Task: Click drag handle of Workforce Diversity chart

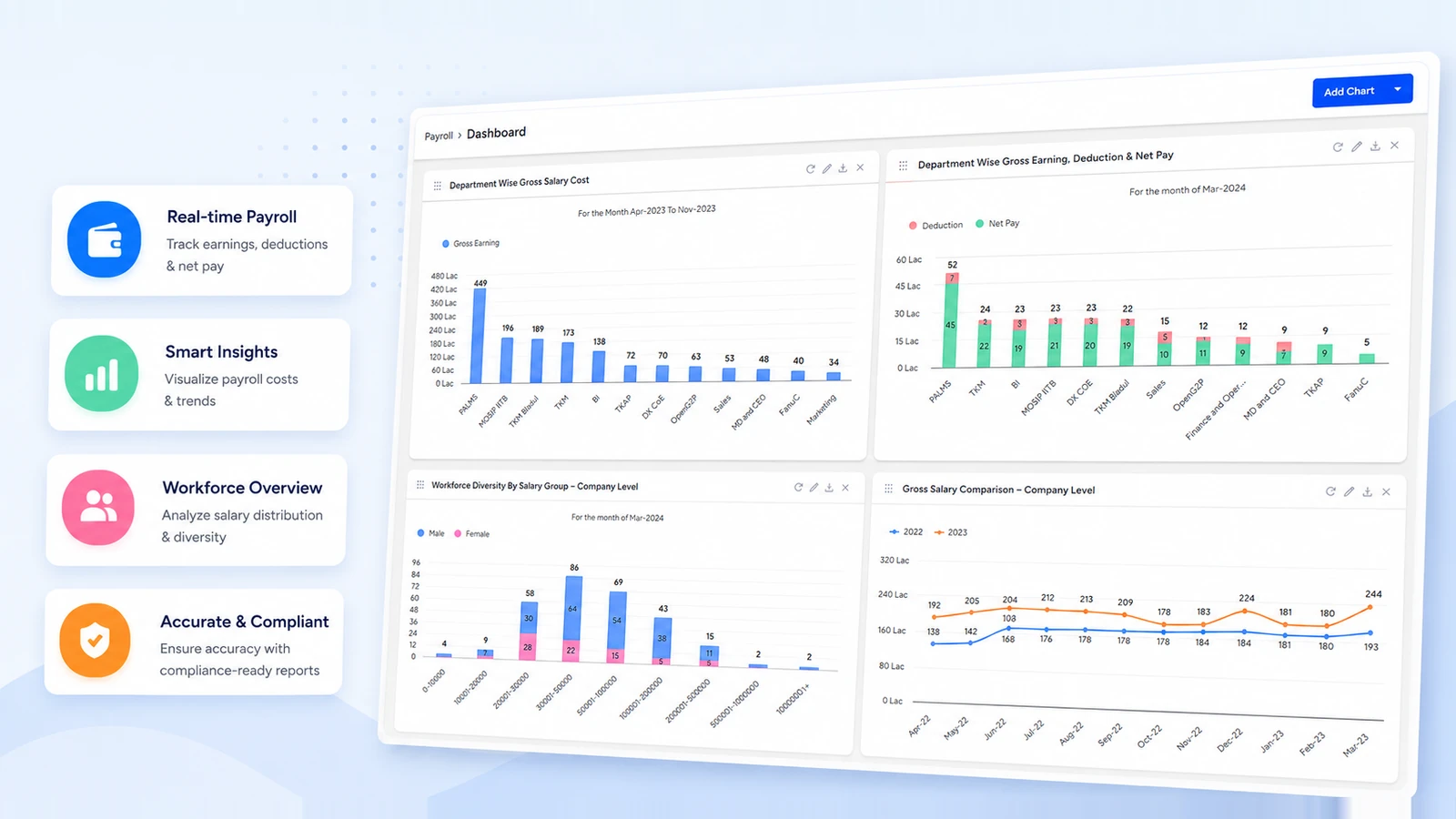Action: pyautogui.click(x=420, y=485)
